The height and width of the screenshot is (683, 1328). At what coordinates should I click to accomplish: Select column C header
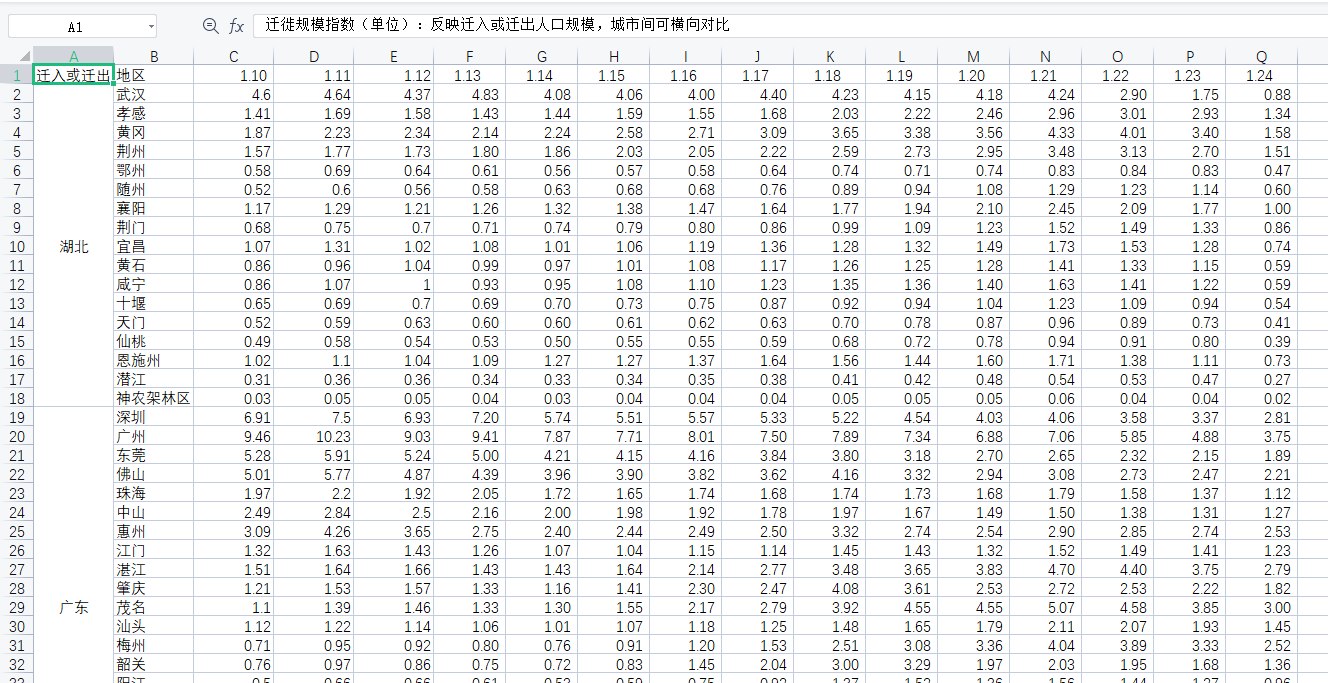[233, 56]
